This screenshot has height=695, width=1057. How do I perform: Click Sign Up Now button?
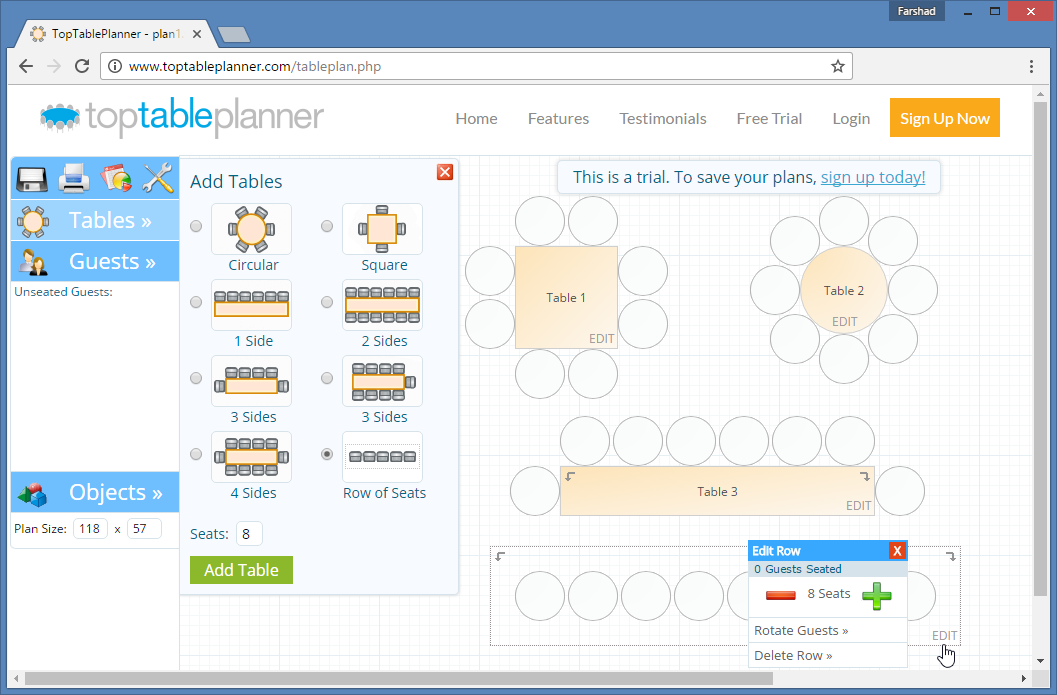click(x=944, y=118)
